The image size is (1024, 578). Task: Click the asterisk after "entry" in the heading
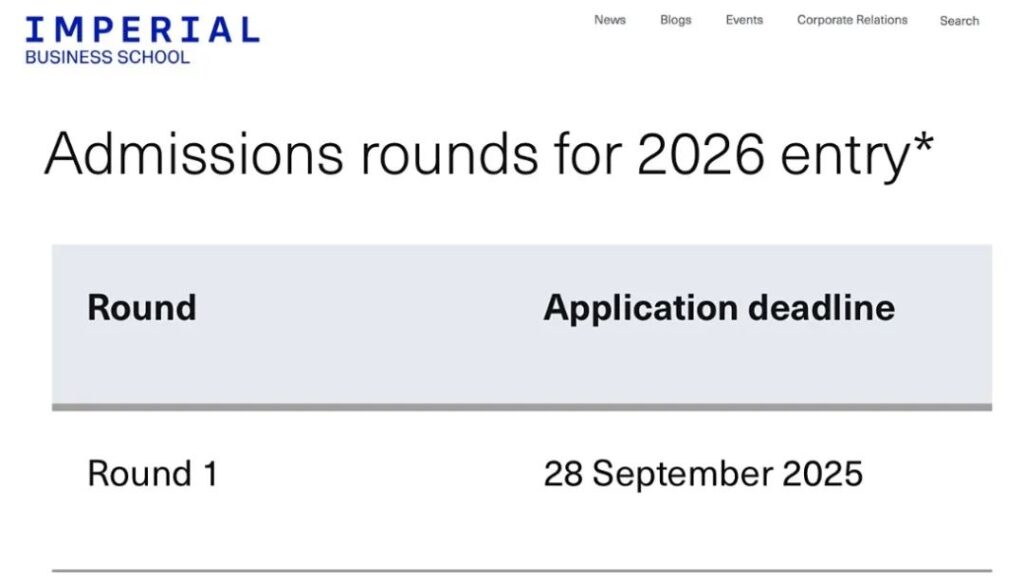pos(922,145)
